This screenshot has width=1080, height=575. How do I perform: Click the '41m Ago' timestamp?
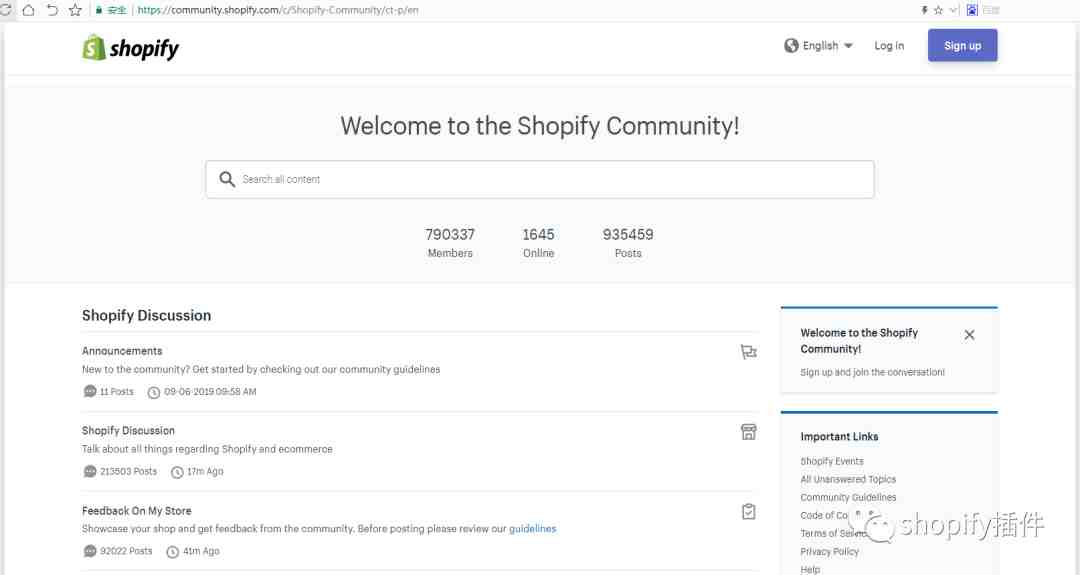pos(201,551)
